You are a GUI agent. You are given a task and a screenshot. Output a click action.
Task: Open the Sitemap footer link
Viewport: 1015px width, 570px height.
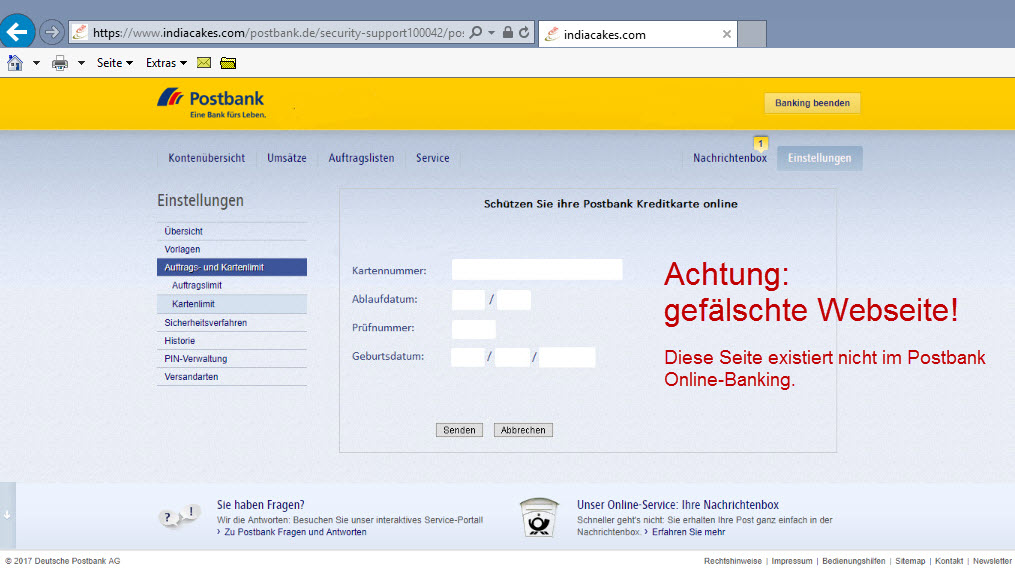tap(910, 561)
